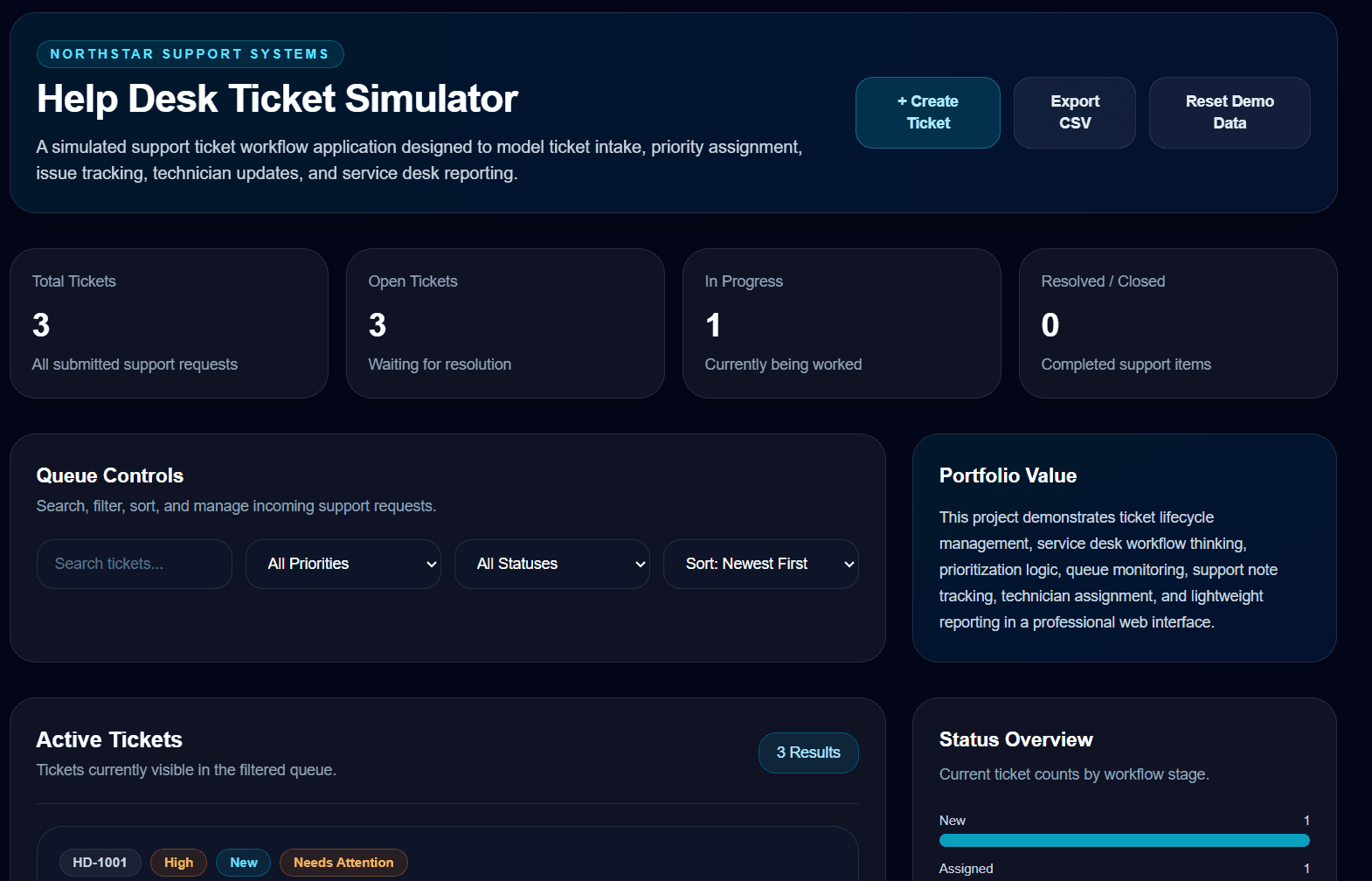Click the Open Tickets stat card
Image resolution: width=1372 pixels, height=881 pixels.
point(505,323)
